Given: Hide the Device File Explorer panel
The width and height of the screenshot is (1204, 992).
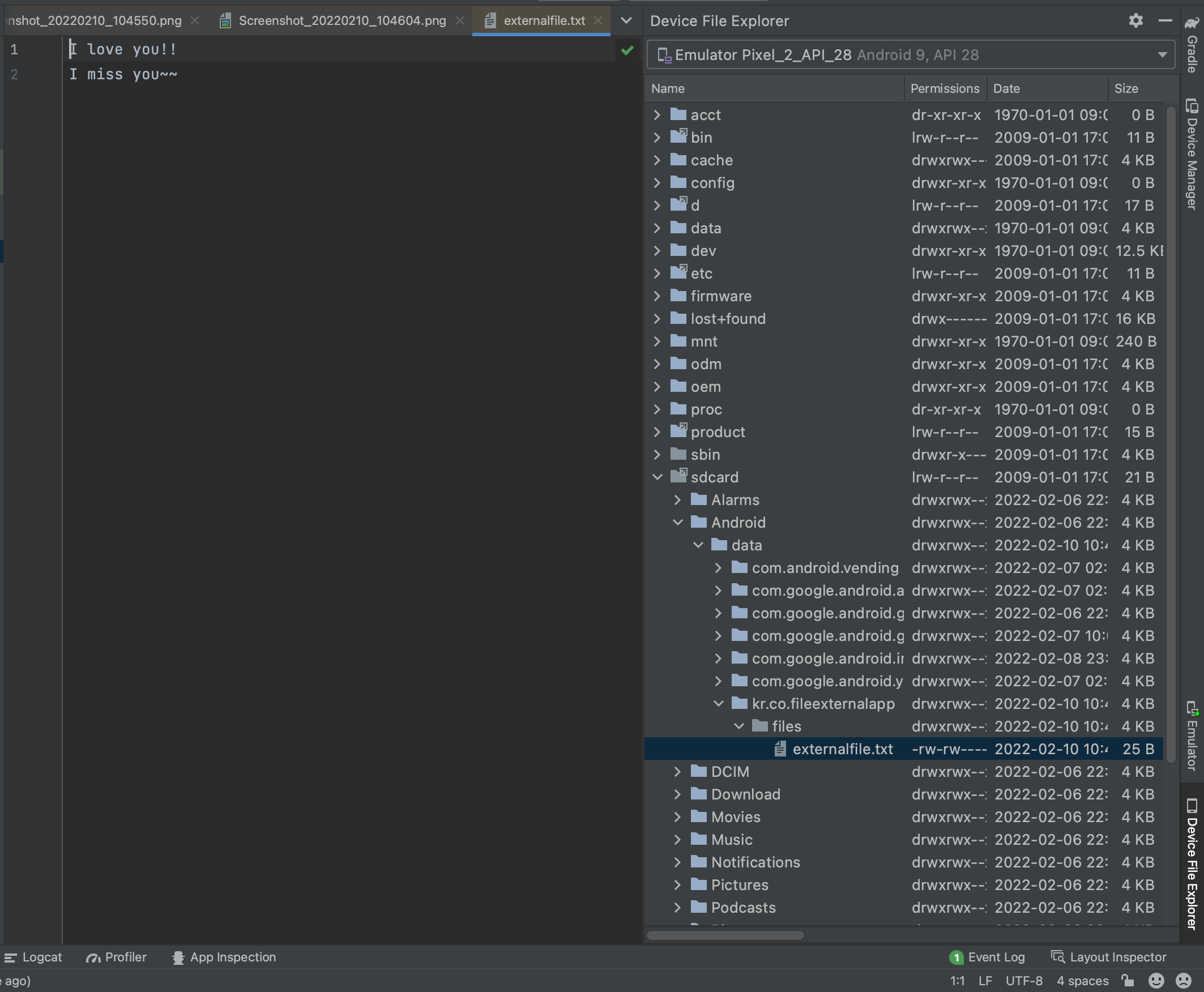Looking at the screenshot, I should [x=1165, y=20].
